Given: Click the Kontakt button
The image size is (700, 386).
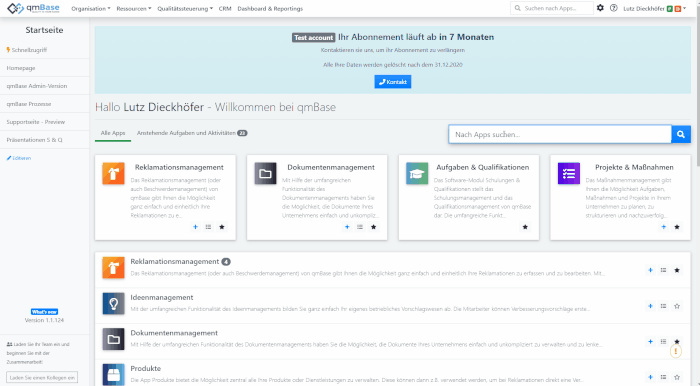Looking at the screenshot, I should pyautogui.click(x=393, y=82).
